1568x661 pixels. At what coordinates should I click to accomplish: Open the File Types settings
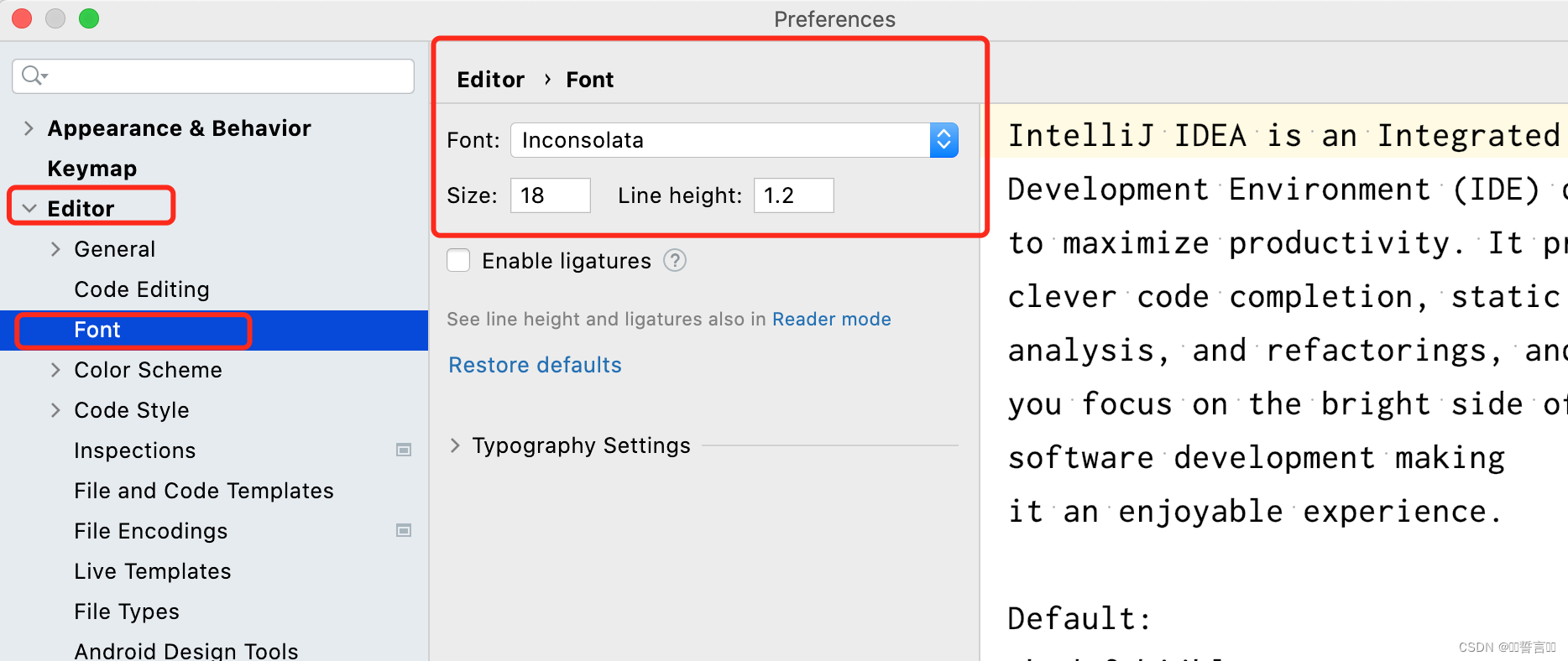[x=127, y=612]
